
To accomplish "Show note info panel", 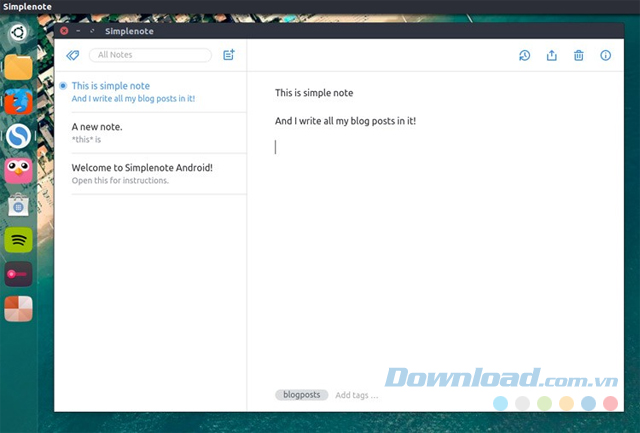I will pyautogui.click(x=605, y=56).
